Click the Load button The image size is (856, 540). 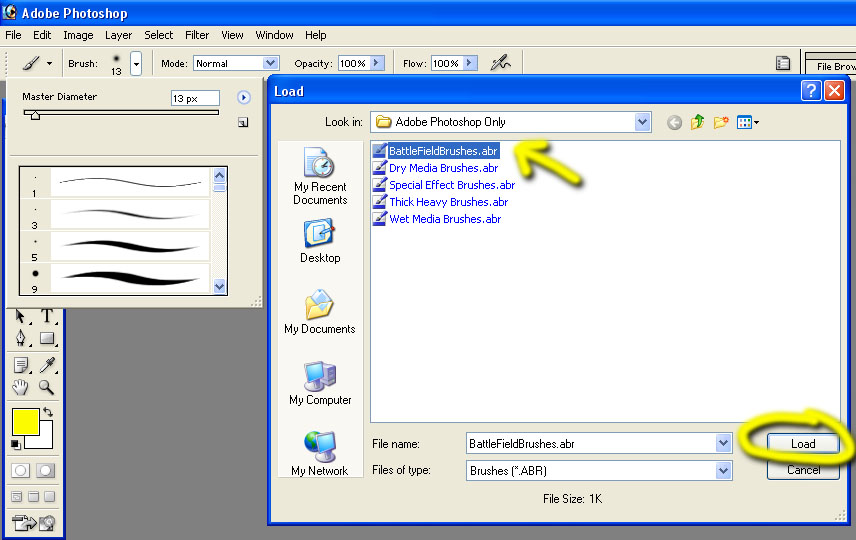point(803,443)
